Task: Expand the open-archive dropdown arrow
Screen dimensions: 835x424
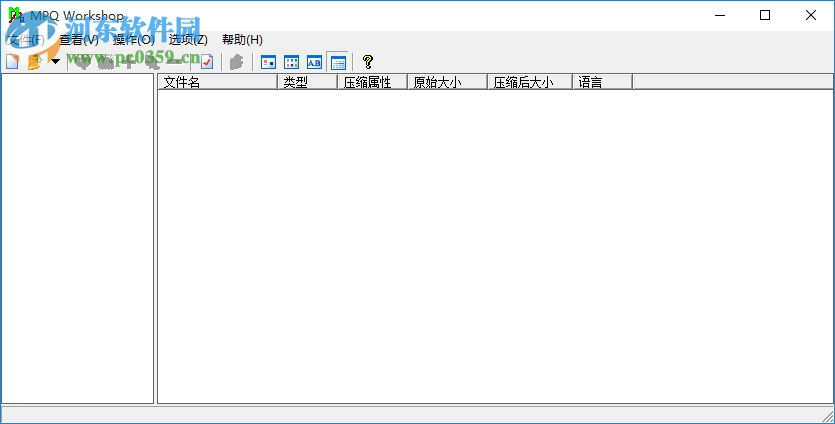Action: coord(55,62)
